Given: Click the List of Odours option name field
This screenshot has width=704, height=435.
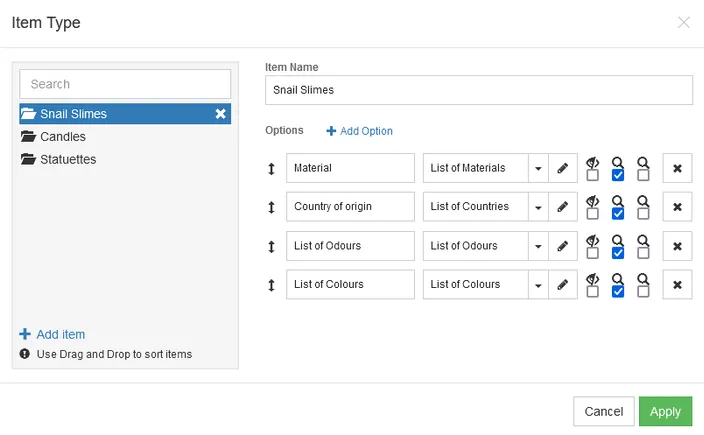Looking at the screenshot, I should coord(350,246).
